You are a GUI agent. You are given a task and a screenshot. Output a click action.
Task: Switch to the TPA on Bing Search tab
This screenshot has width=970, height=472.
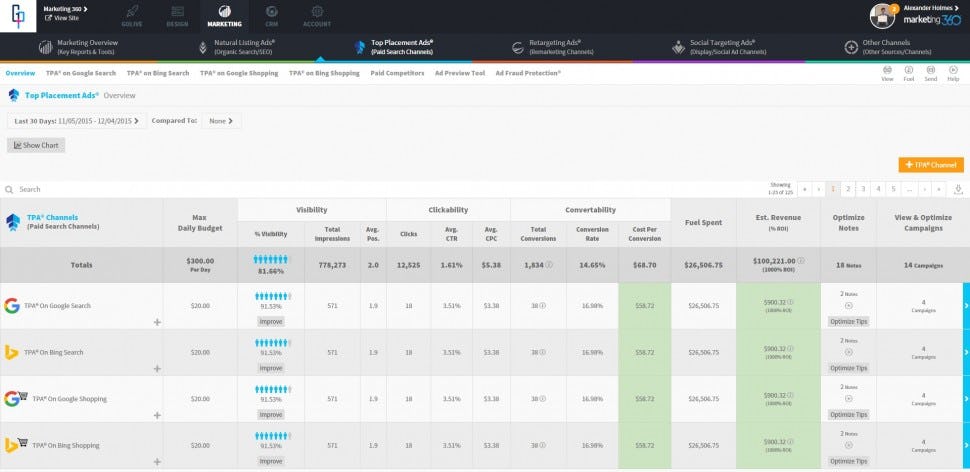coord(158,73)
